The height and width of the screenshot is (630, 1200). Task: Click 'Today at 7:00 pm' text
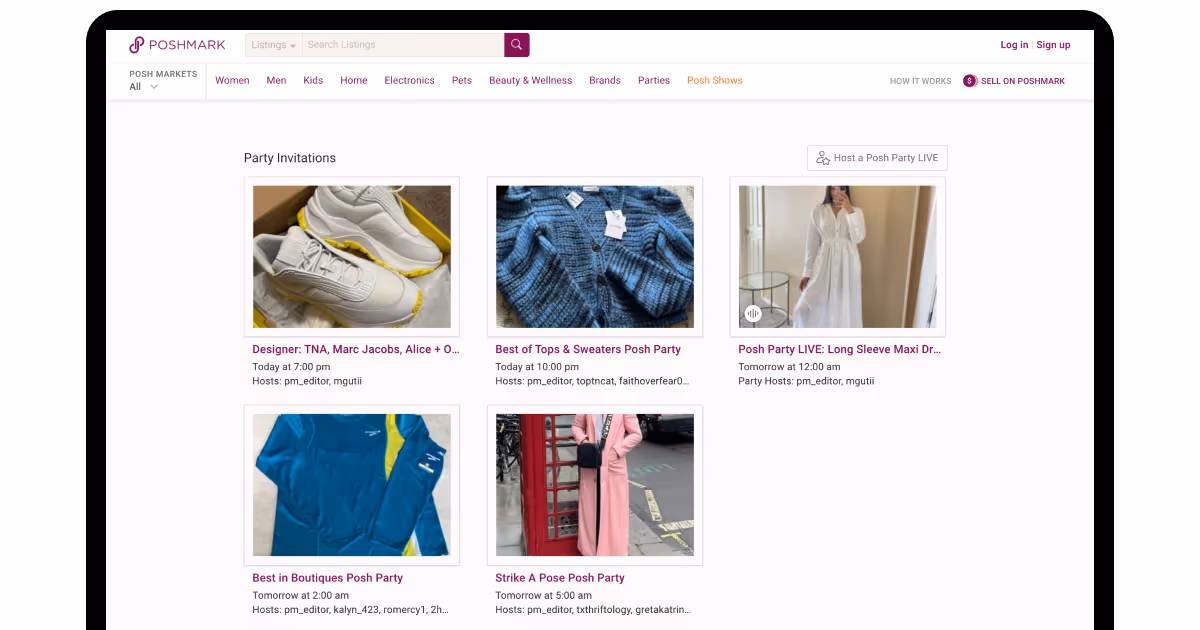coord(291,367)
